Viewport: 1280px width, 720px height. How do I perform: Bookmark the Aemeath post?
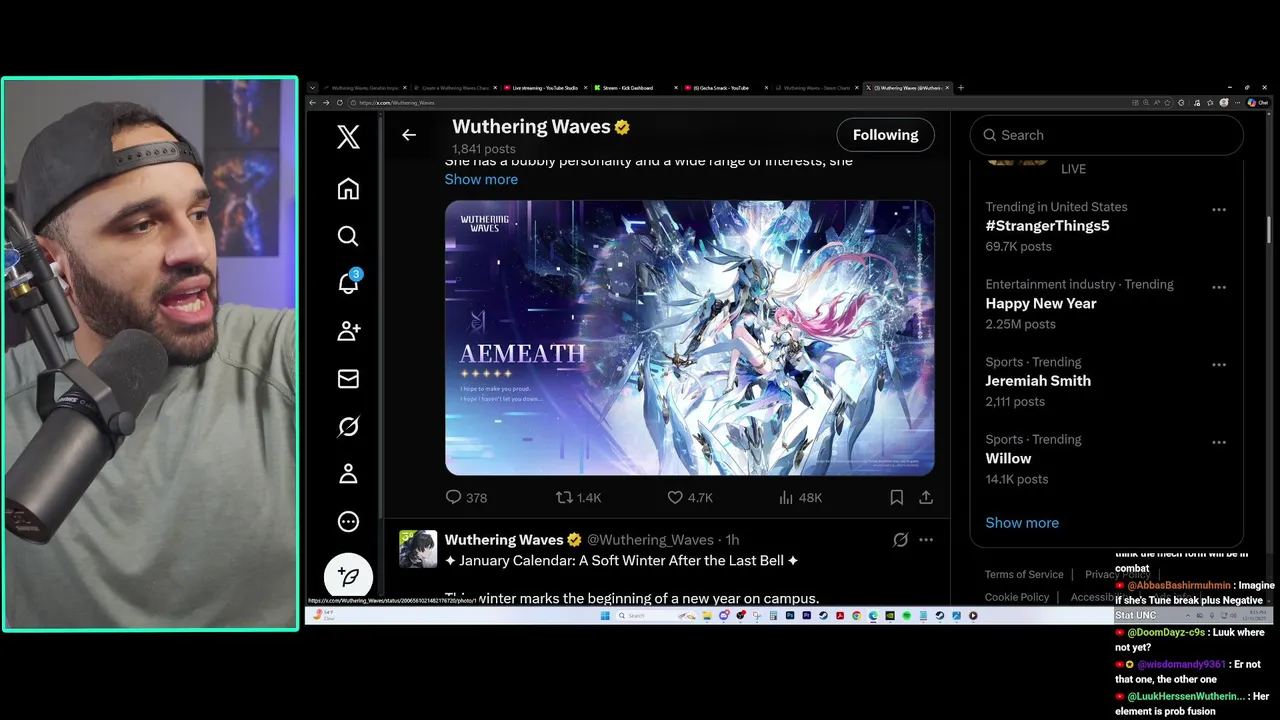(897, 497)
